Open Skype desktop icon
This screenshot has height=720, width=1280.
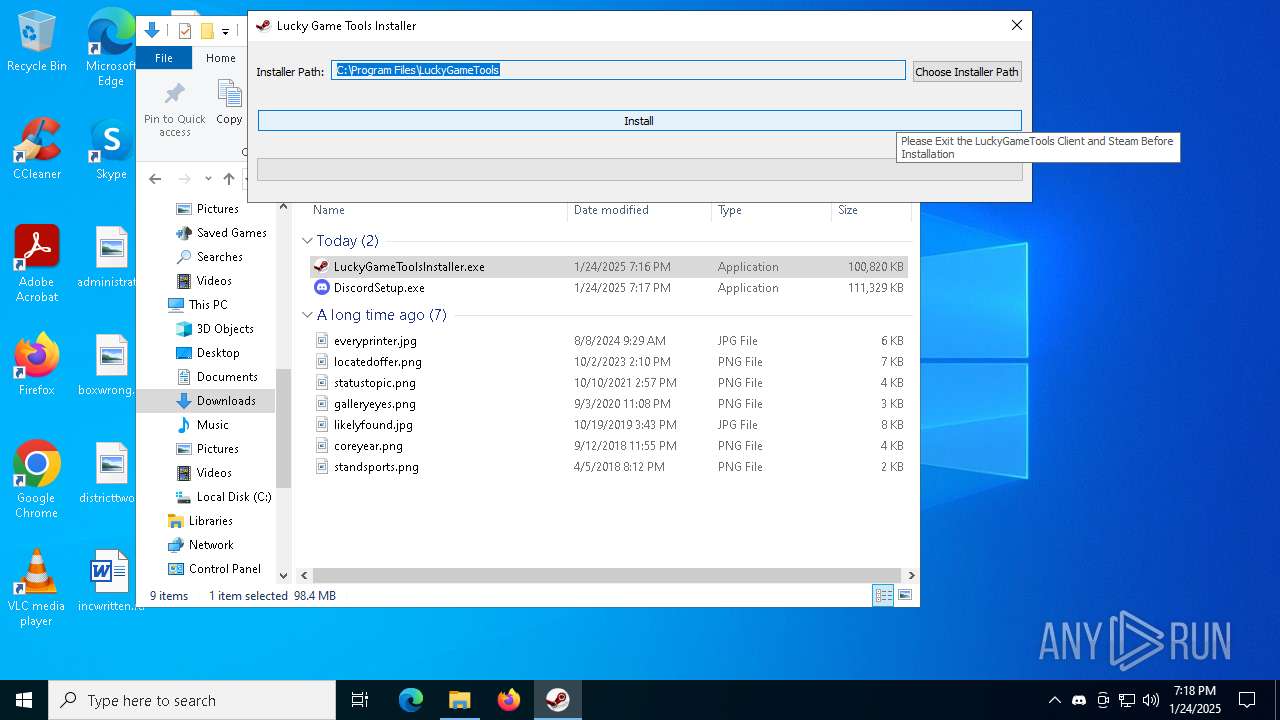click(x=111, y=150)
